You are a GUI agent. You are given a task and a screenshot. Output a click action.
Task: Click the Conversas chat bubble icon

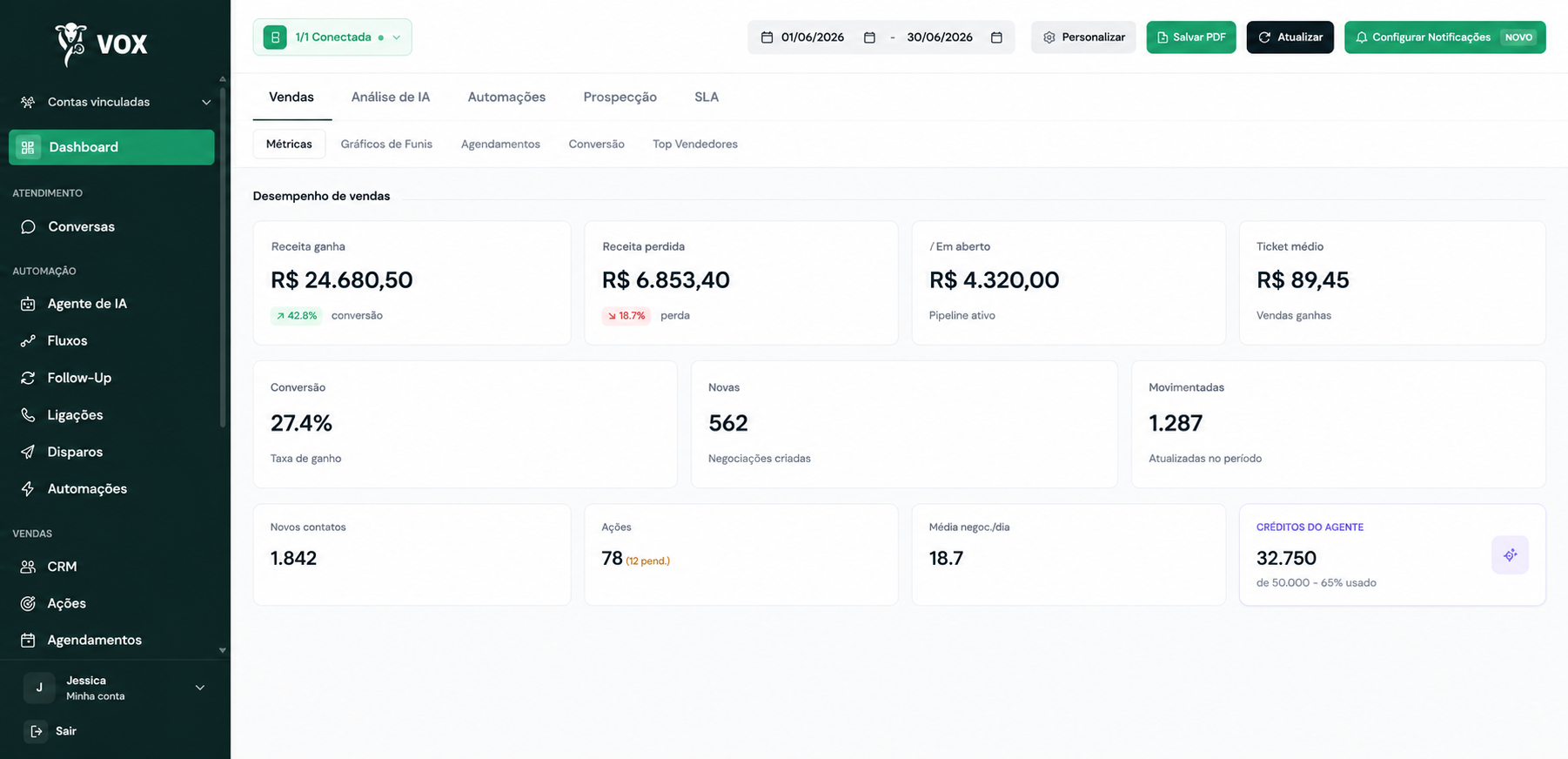pos(28,226)
